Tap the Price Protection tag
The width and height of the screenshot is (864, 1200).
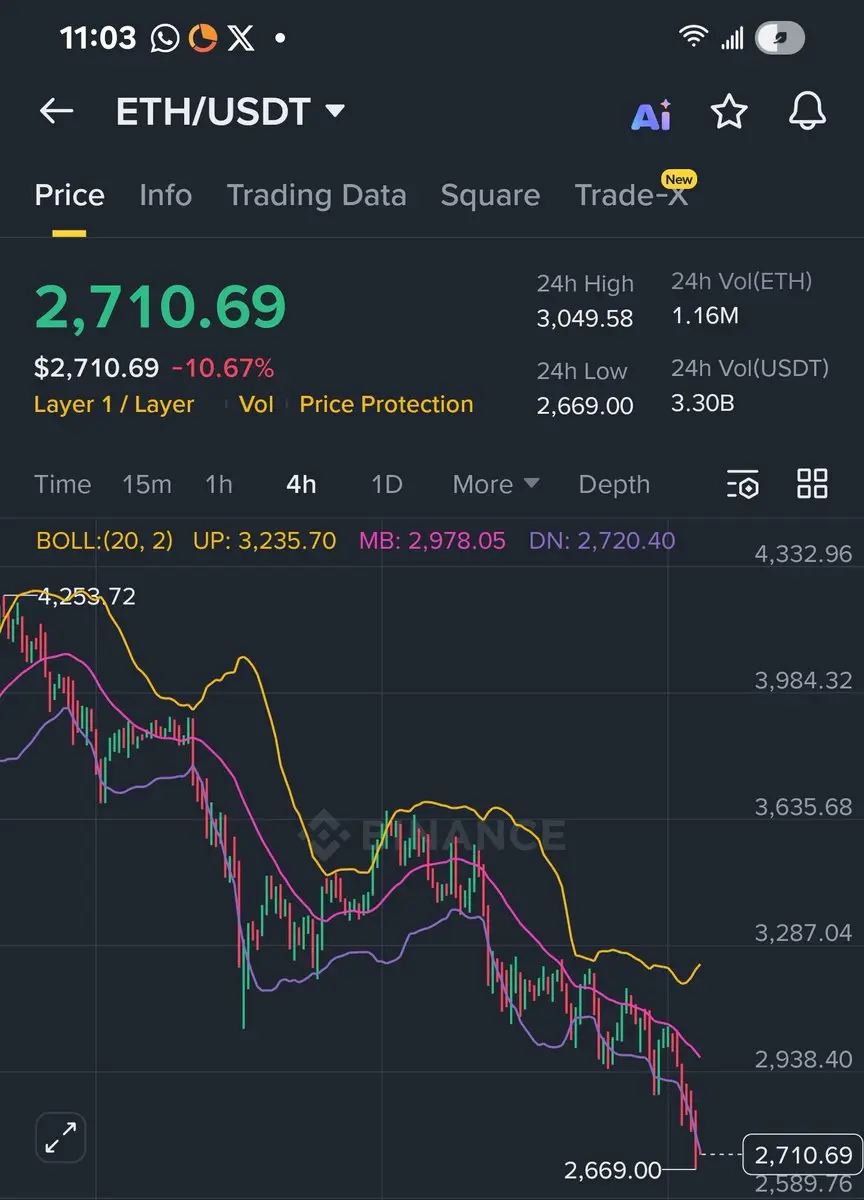(386, 404)
